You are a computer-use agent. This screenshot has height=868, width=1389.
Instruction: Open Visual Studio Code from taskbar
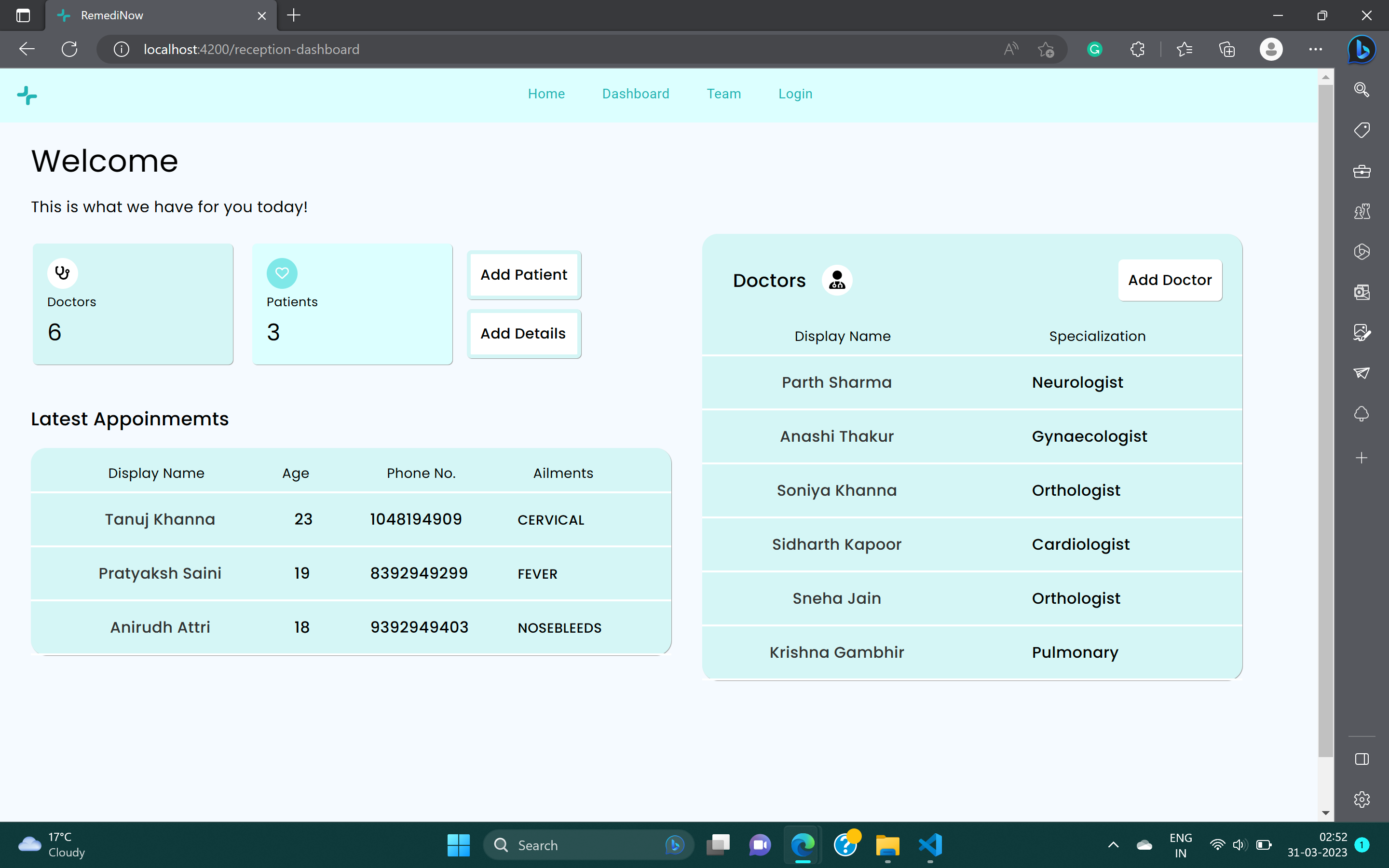pyautogui.click(x=929, y=845)
